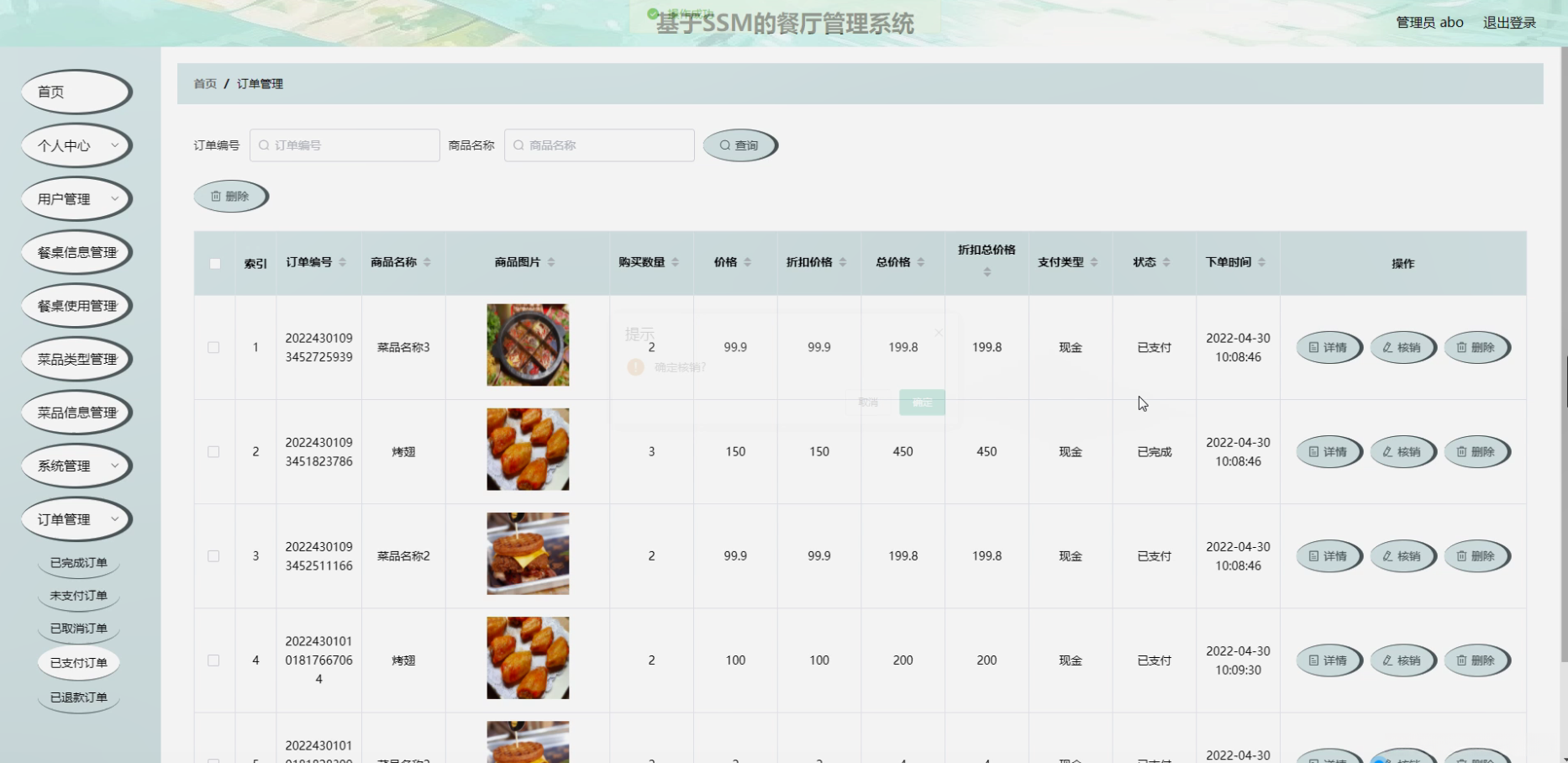
Task: Click the page vertical scrollbar
Action: (1564, 353)
